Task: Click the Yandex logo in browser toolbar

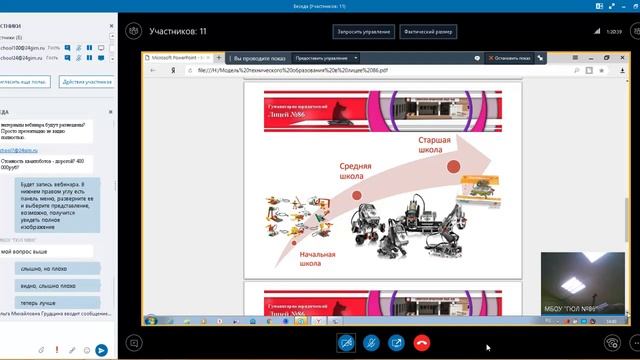Action: click(173, 70)
